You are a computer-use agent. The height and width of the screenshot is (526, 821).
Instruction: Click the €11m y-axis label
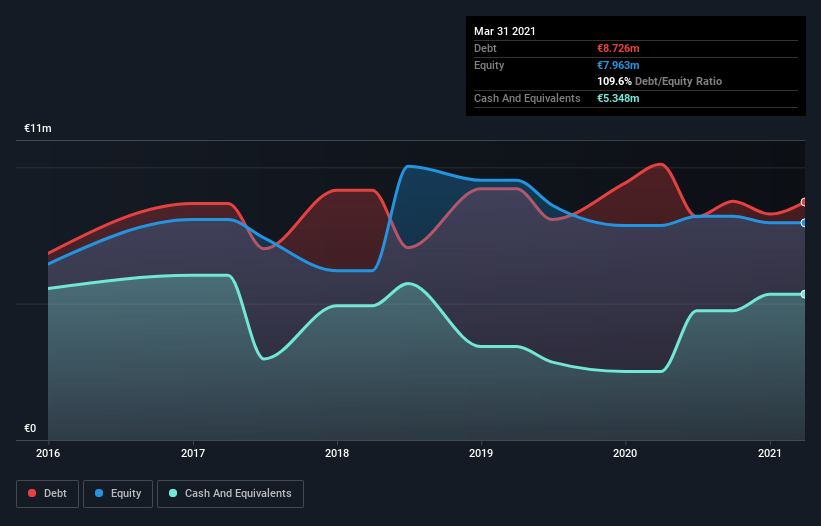pyautogui.click(x=38, y=128)
